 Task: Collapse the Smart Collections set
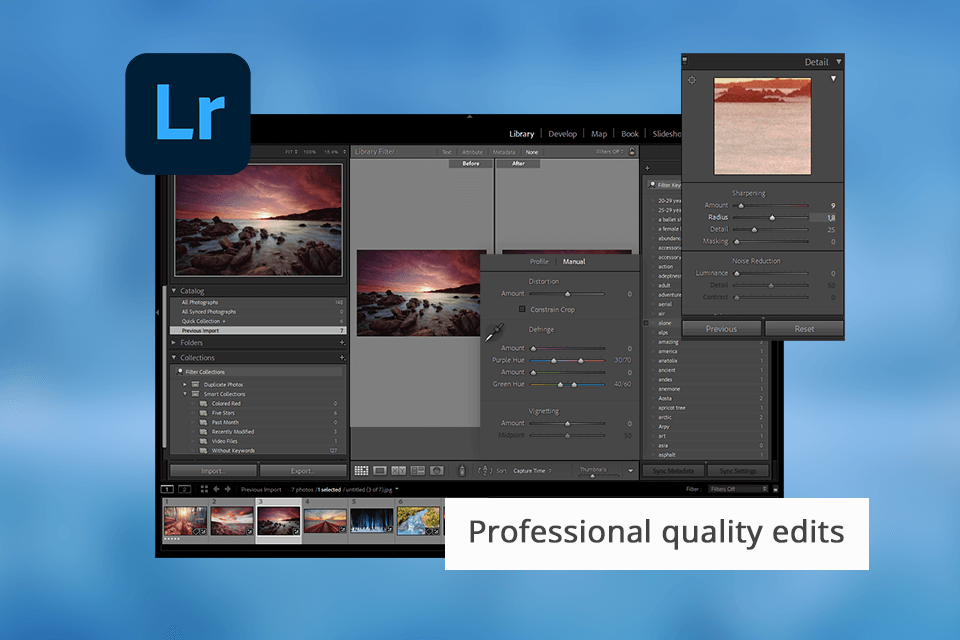tap(185, 394)
